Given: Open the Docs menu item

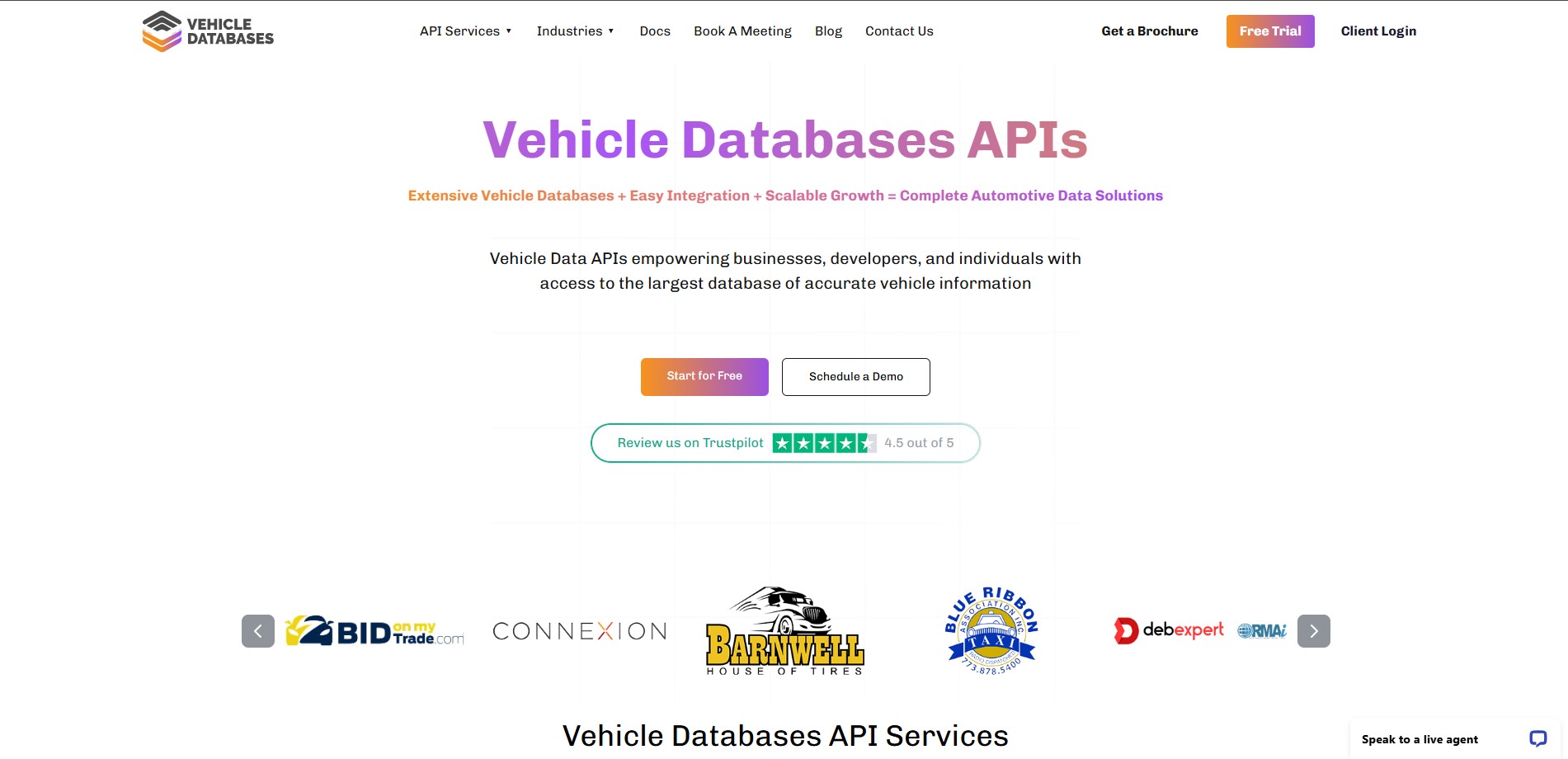Looking at the screenshot, I should click(655, 31).
